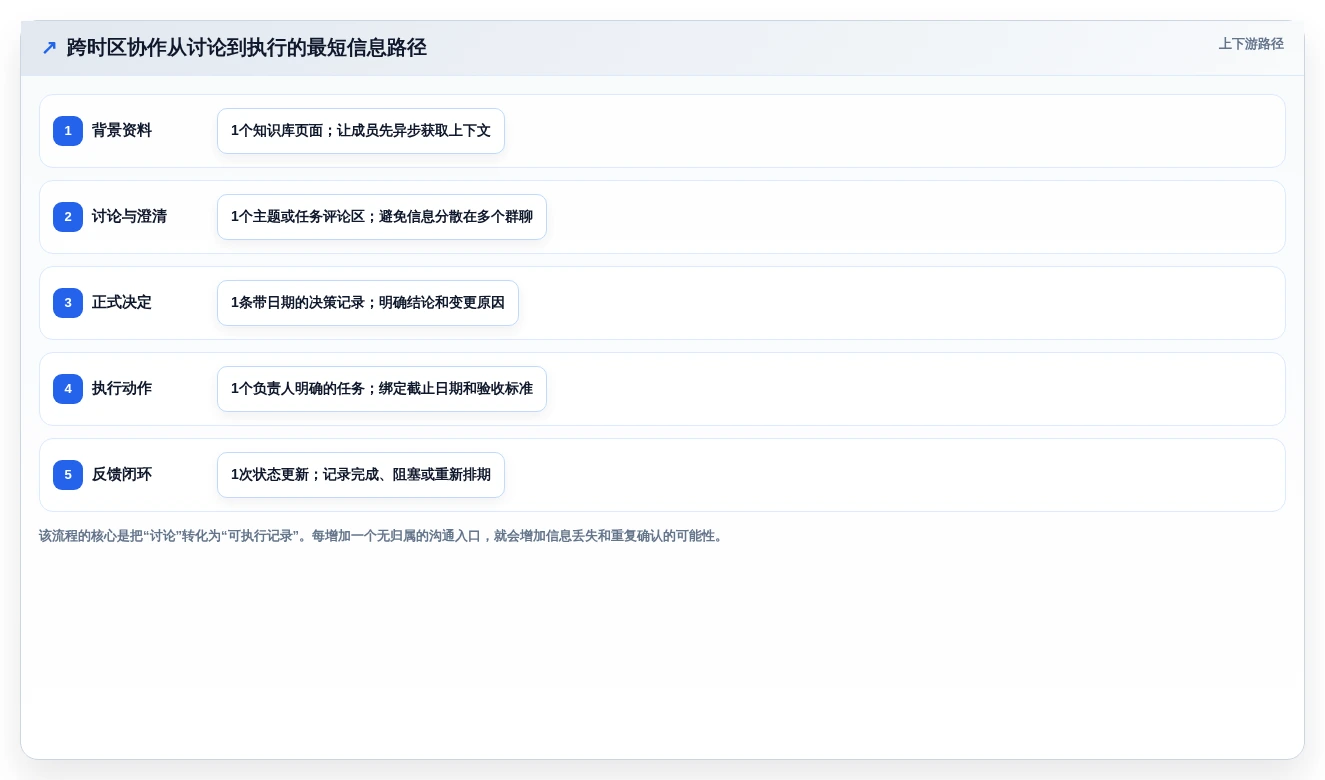This screenshot has height=780, width=1325.
Task: Select step badge number 3
Action: point(68,303)
